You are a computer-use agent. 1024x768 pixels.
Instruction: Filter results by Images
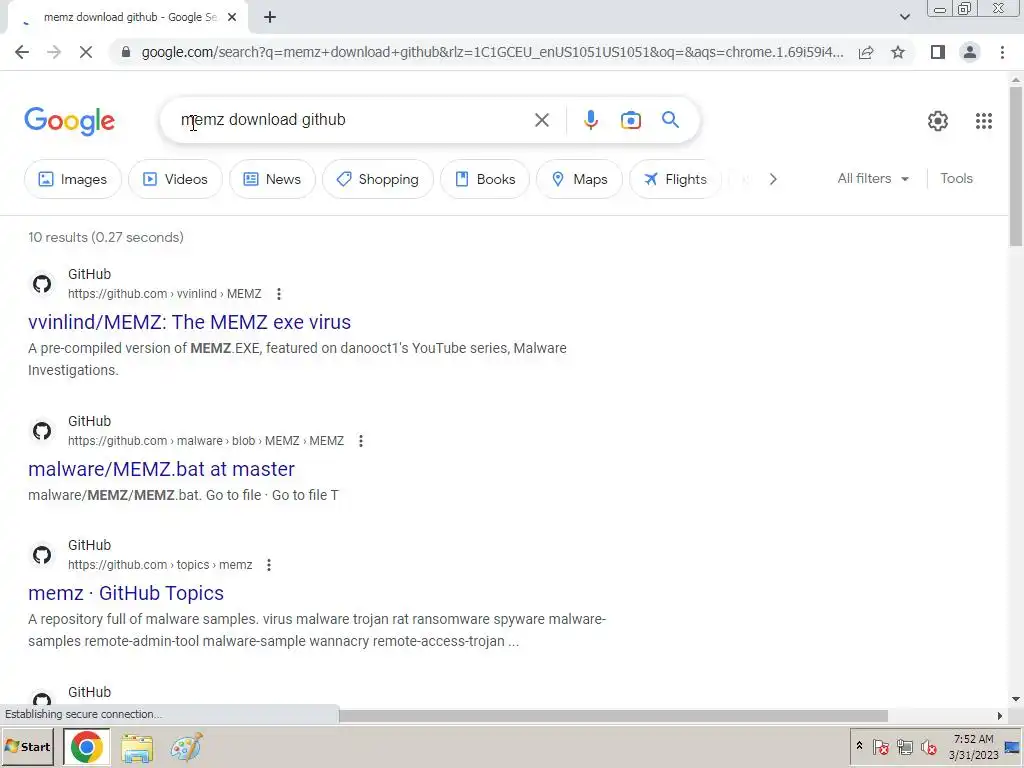tap(72, 179)
